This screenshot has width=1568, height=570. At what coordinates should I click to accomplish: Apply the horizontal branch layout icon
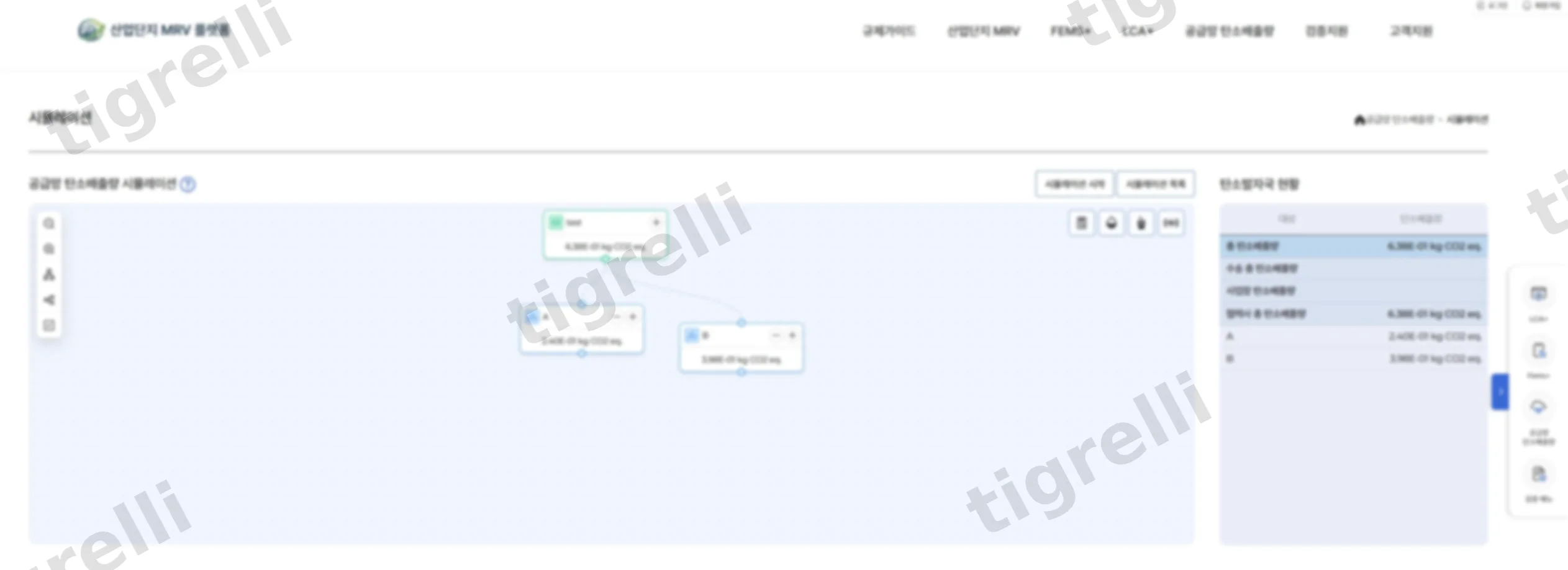pos(49,300)
